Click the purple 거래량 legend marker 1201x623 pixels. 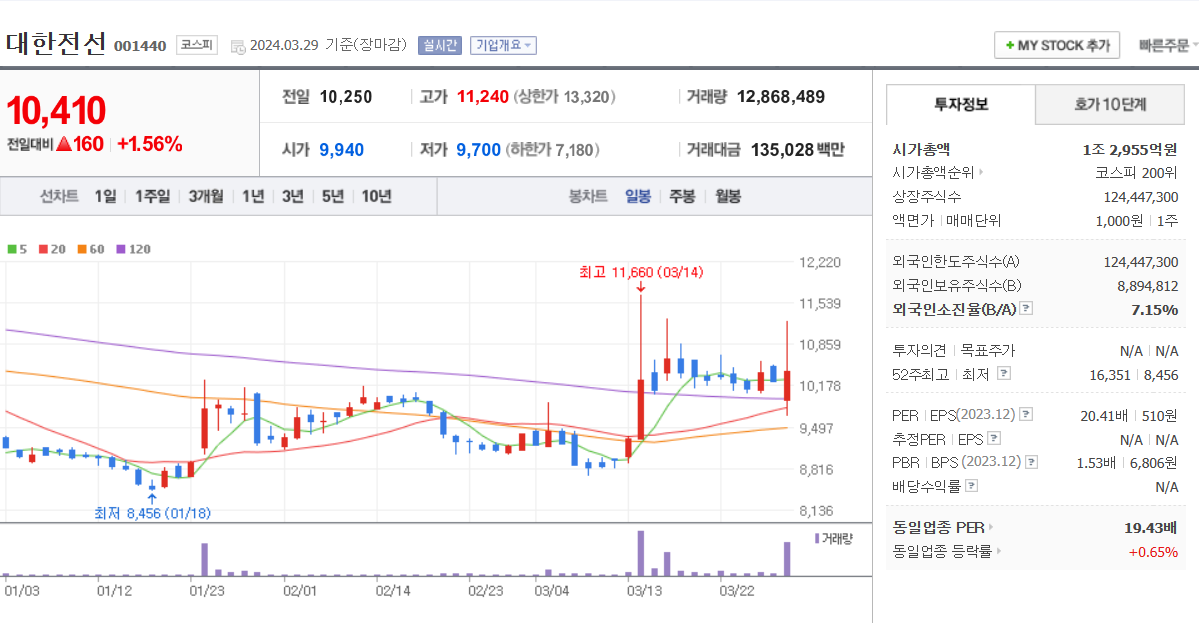coord(816,538)
